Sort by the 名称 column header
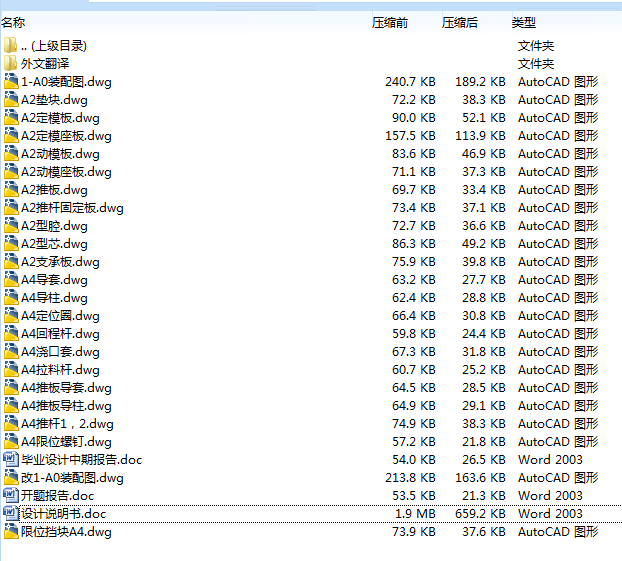The width and height of the screenshot is (622, 561). [13, 23]
